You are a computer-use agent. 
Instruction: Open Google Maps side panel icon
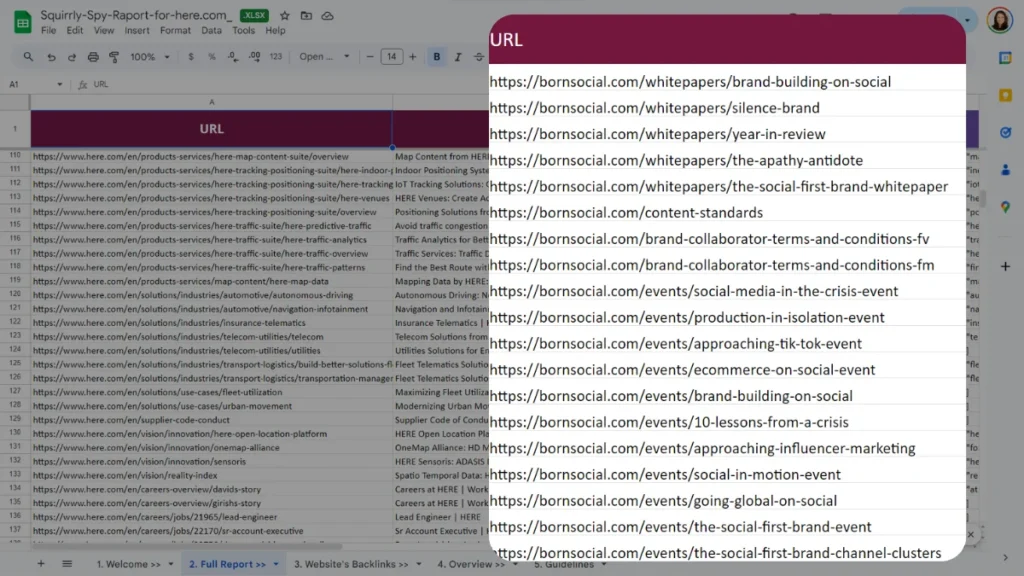(1005, 206)
